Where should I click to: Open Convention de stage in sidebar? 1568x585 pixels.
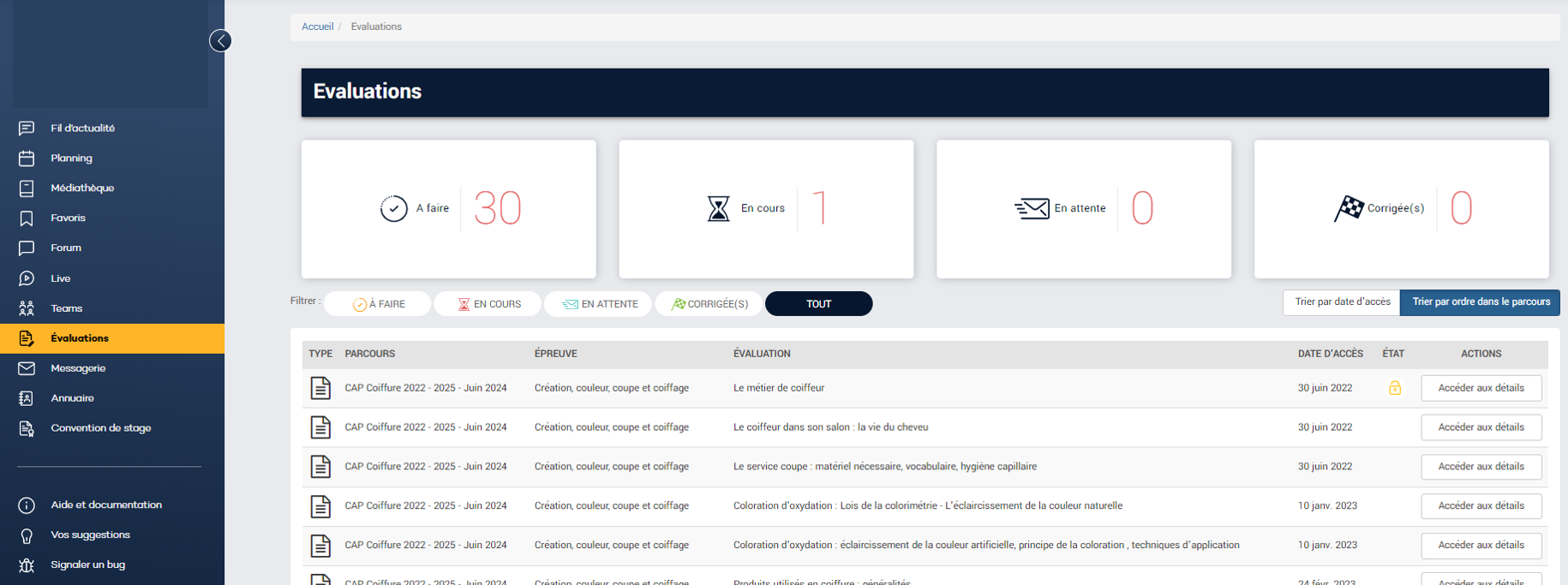[100, 428]
